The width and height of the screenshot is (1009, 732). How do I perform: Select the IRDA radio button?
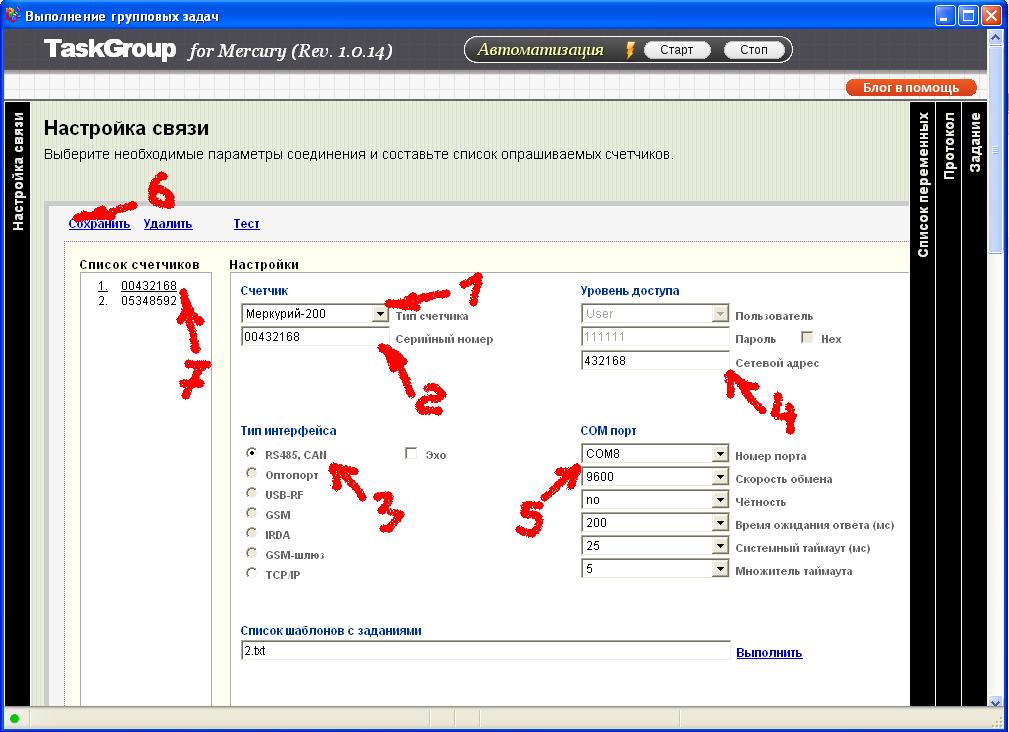tap(252, 533)
